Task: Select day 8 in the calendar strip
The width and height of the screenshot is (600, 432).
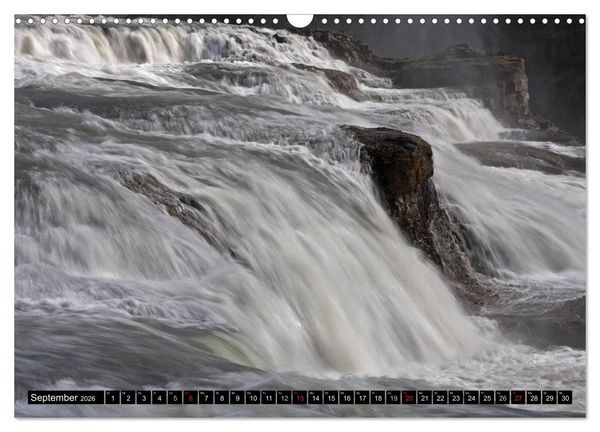Action: (222, 398)
